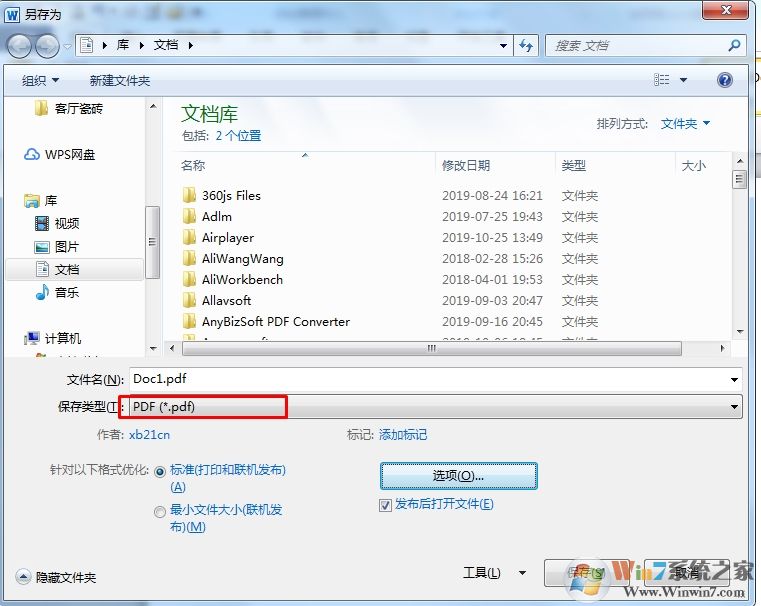
Task: Sort by the 大小 column header
Action: coord(694,165)
